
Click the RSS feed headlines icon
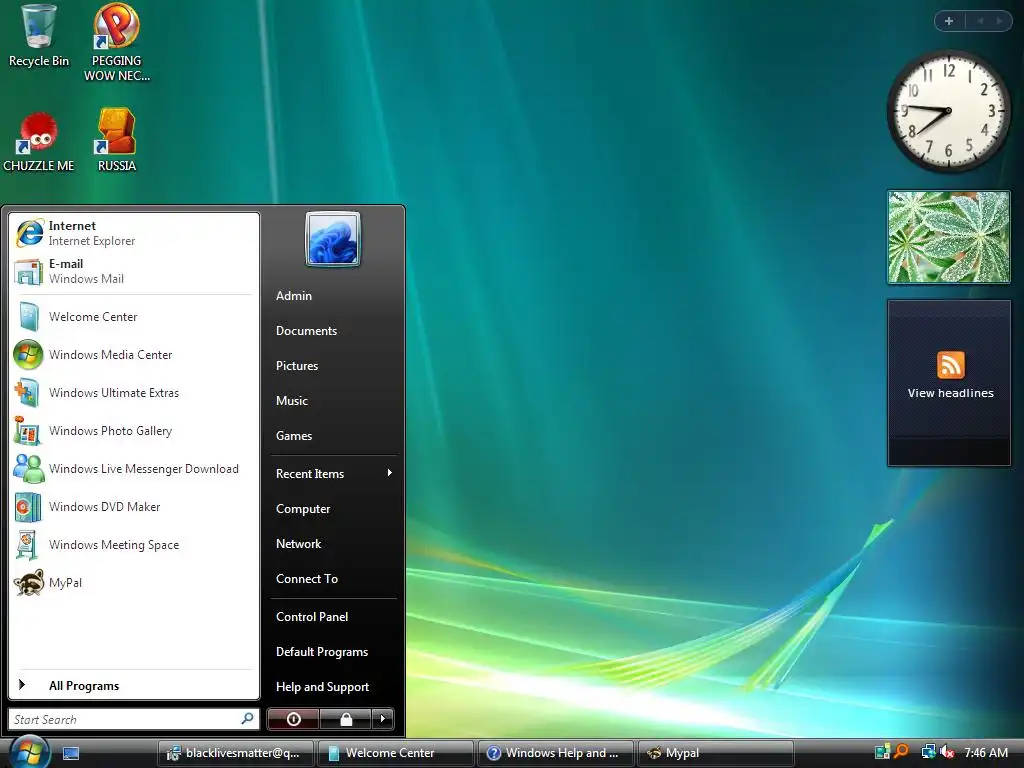click(x=950, y=364)
